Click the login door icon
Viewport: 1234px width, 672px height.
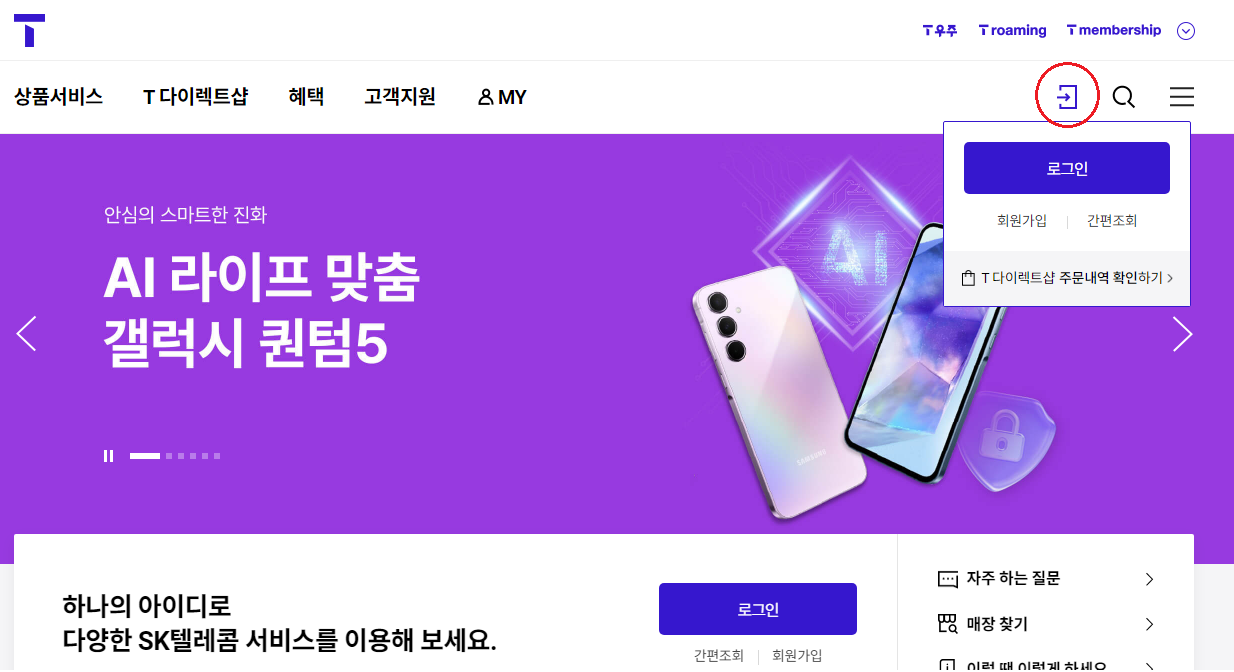pos(1068,97)
